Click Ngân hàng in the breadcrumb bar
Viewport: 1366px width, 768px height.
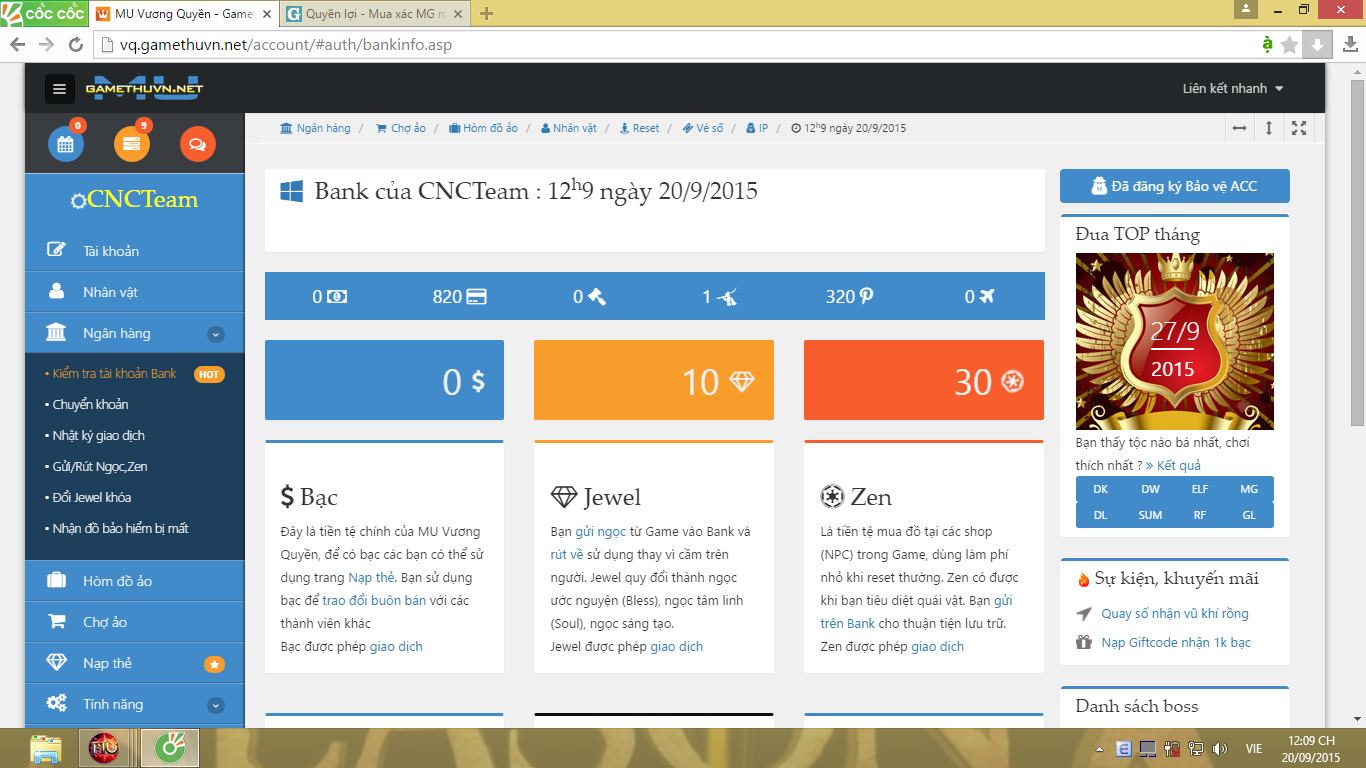(x=315, y=128)
